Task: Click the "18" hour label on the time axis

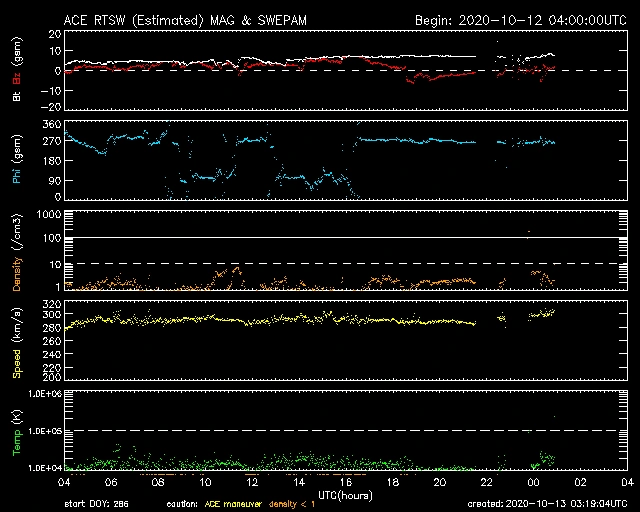Action: pos(393,483)
